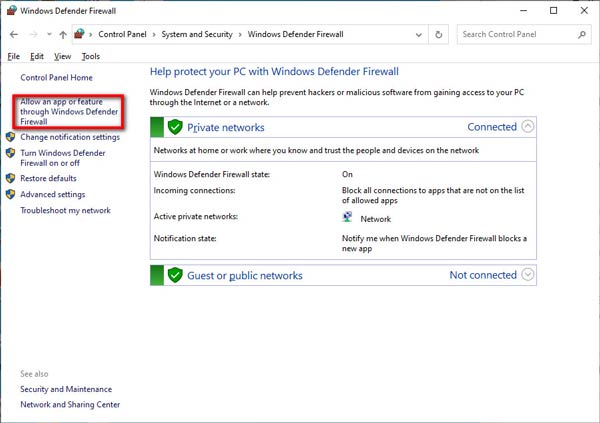Go up one level with Up arrow
The width and height of the screenshot is (600, 423).
(63, 35)
